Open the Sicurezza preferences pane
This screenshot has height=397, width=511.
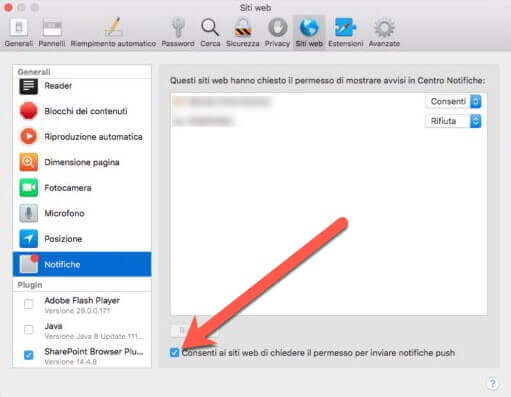click(x=243, y=32)
